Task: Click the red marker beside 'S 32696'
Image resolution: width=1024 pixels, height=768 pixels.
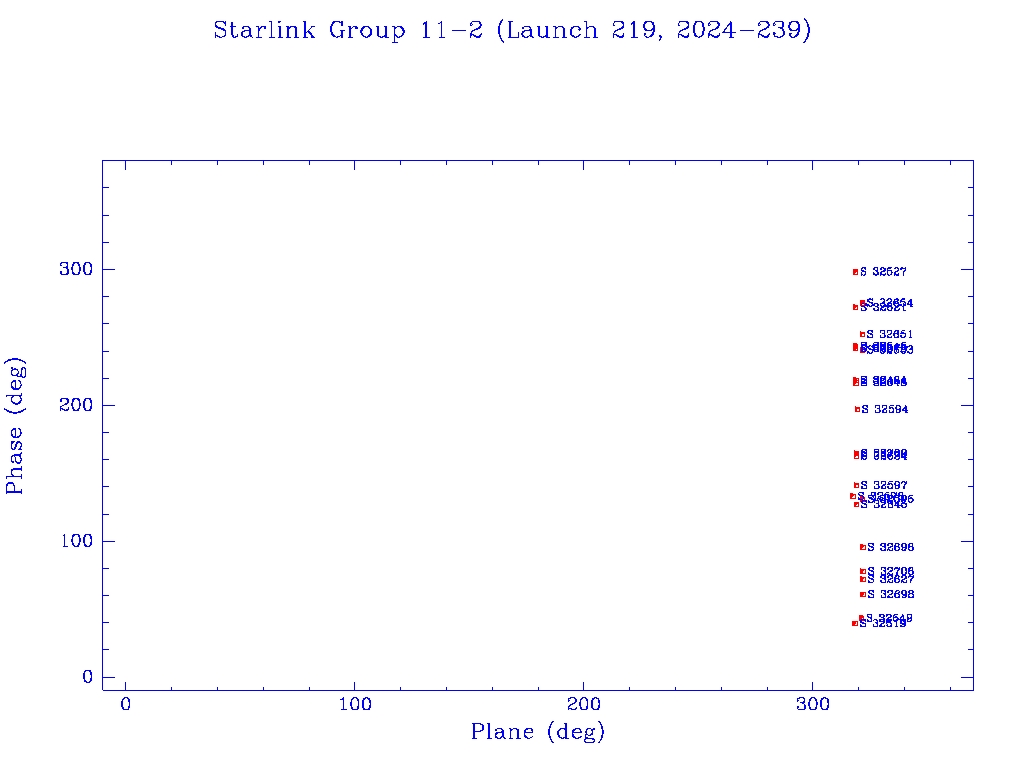Action: (x=863, y=547)
